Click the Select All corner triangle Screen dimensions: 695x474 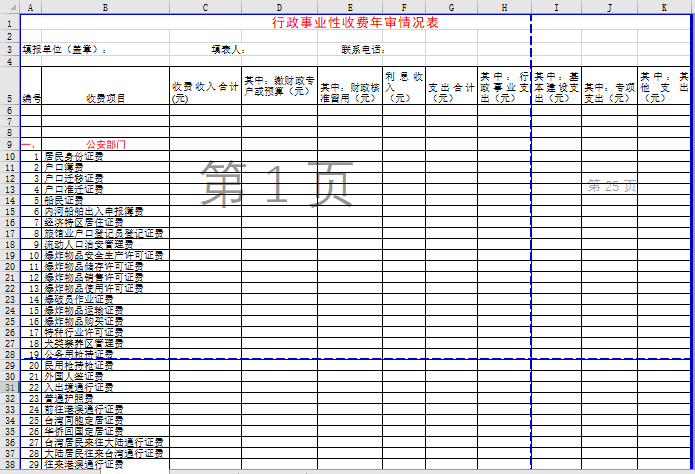click(9, 6)
